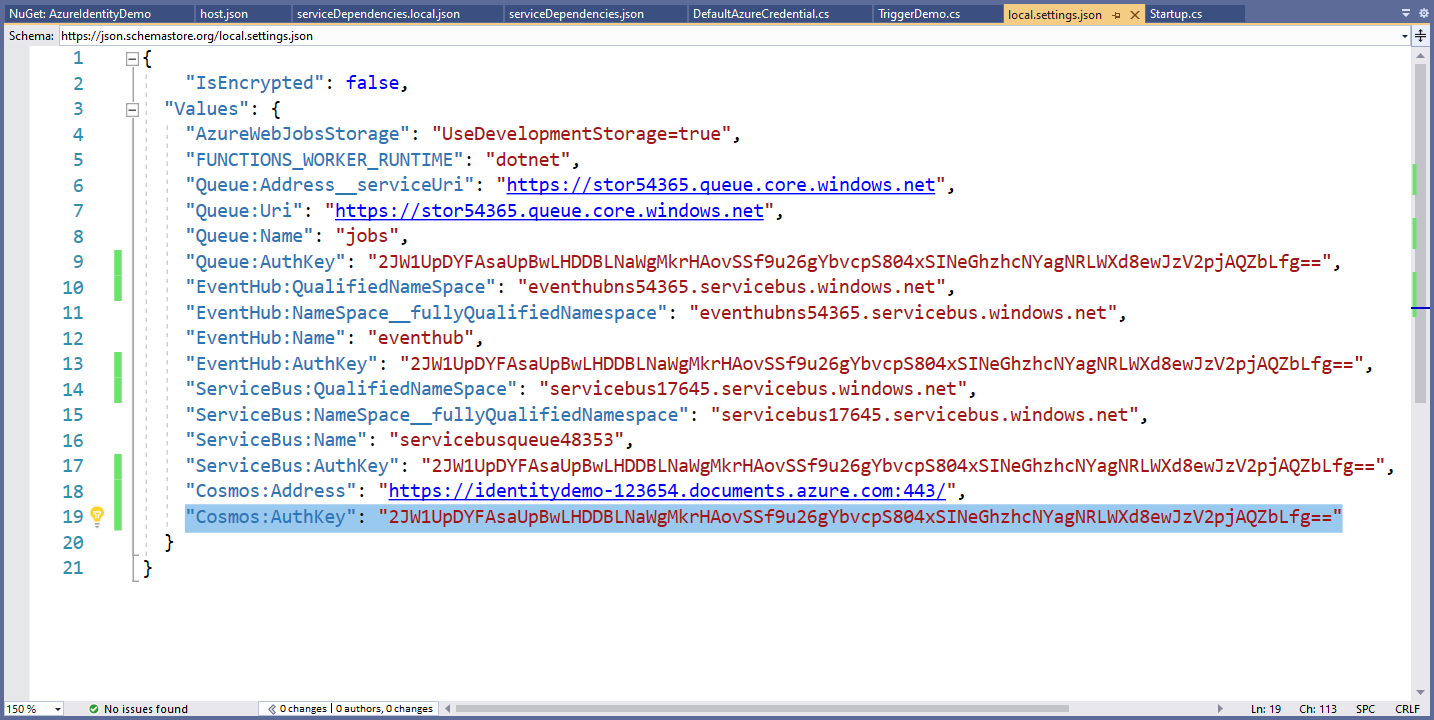The image size is (1434, 720).
Task: Pin the local.settings.json tab
Action: (1116, 14)
